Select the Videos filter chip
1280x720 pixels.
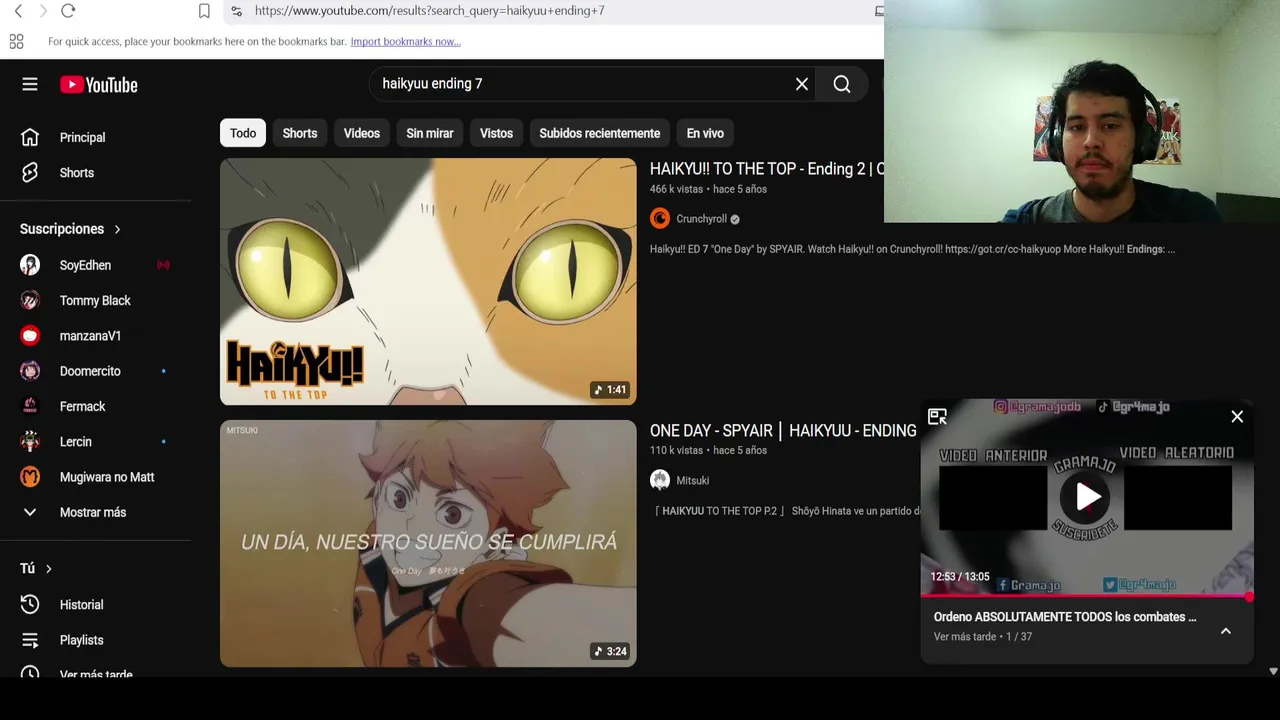(x=362, y=133)
